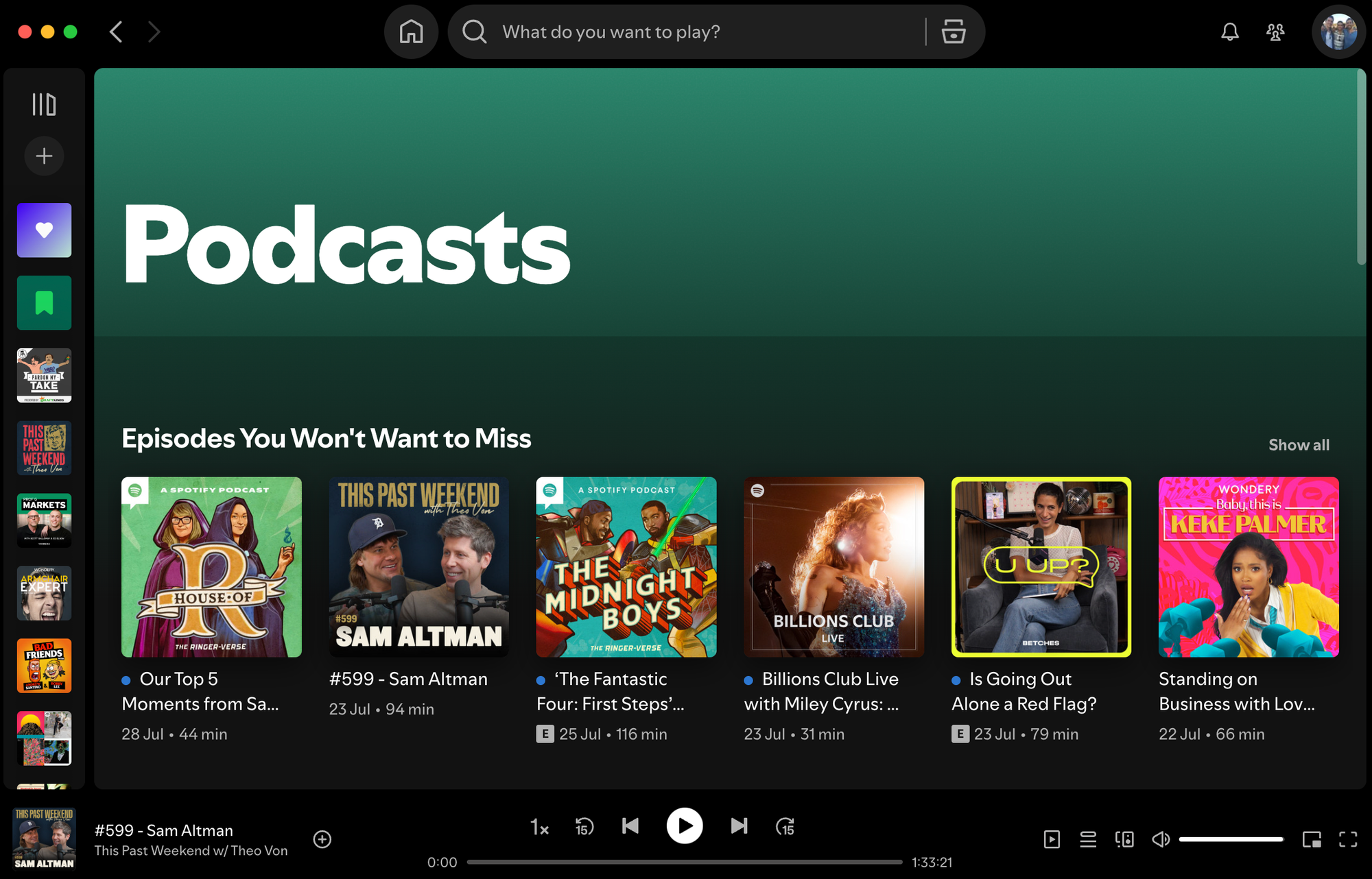This screenshot has width=1372, height=879.
Task: Click elapsed time 0:00
Action: coord(442,862)
